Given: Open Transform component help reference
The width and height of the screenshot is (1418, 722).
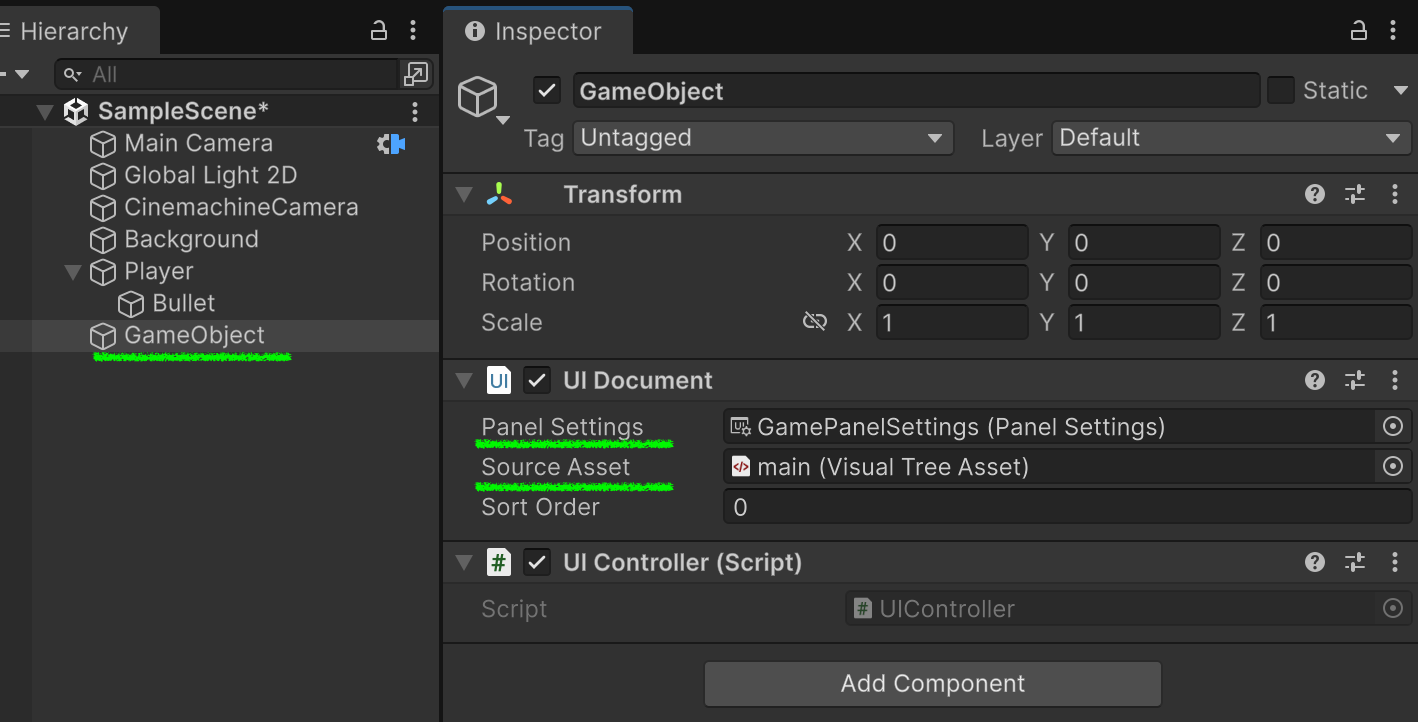Looking at the screenshot, I should pos(1315,195).
